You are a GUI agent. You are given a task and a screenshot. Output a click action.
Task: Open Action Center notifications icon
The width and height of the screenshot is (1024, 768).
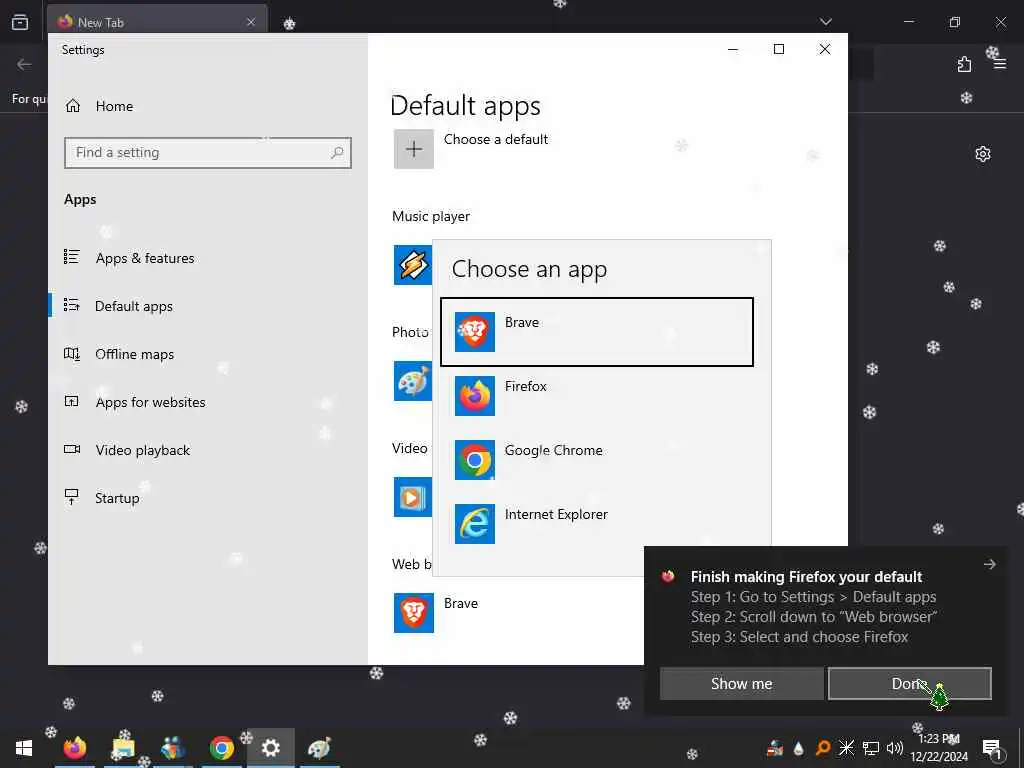[992, 748]
